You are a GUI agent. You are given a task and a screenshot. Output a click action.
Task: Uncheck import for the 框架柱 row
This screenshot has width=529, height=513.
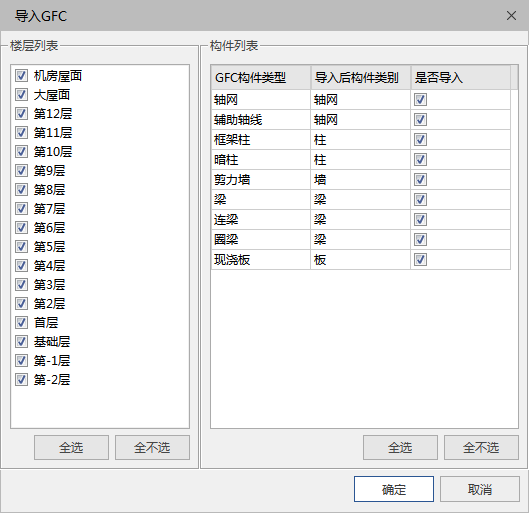click(x=420, y=140)
